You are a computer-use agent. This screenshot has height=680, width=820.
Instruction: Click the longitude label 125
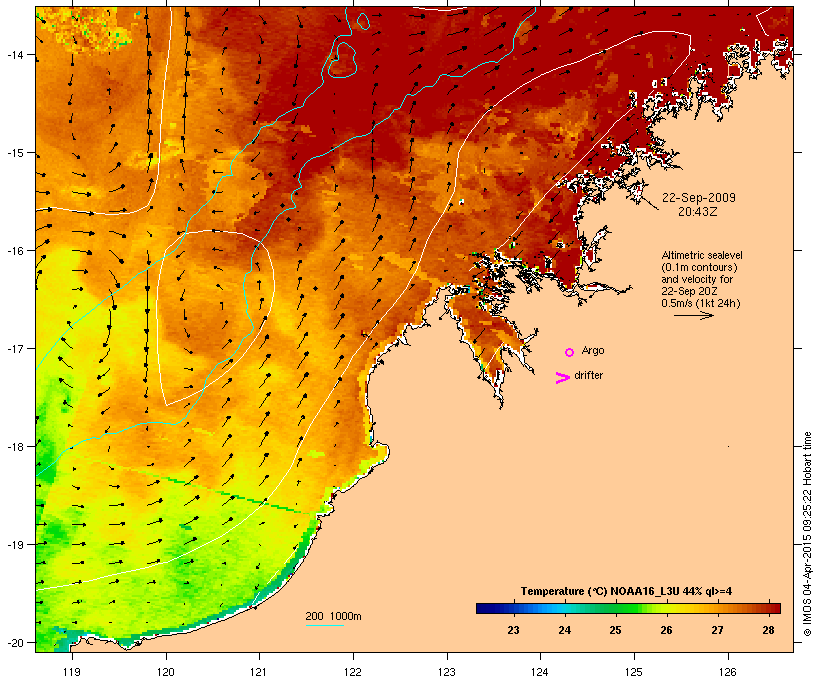coord(634,672)
